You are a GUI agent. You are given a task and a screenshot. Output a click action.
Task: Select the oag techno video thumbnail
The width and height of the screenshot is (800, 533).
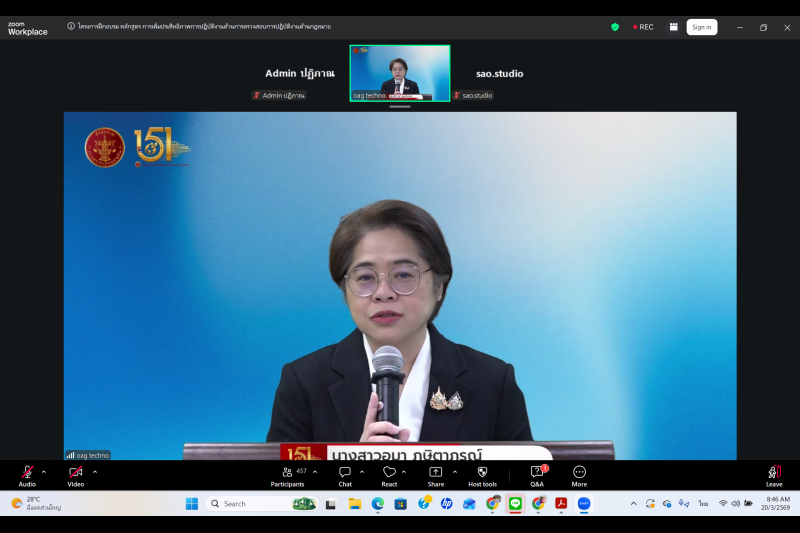tap(400, 72)
